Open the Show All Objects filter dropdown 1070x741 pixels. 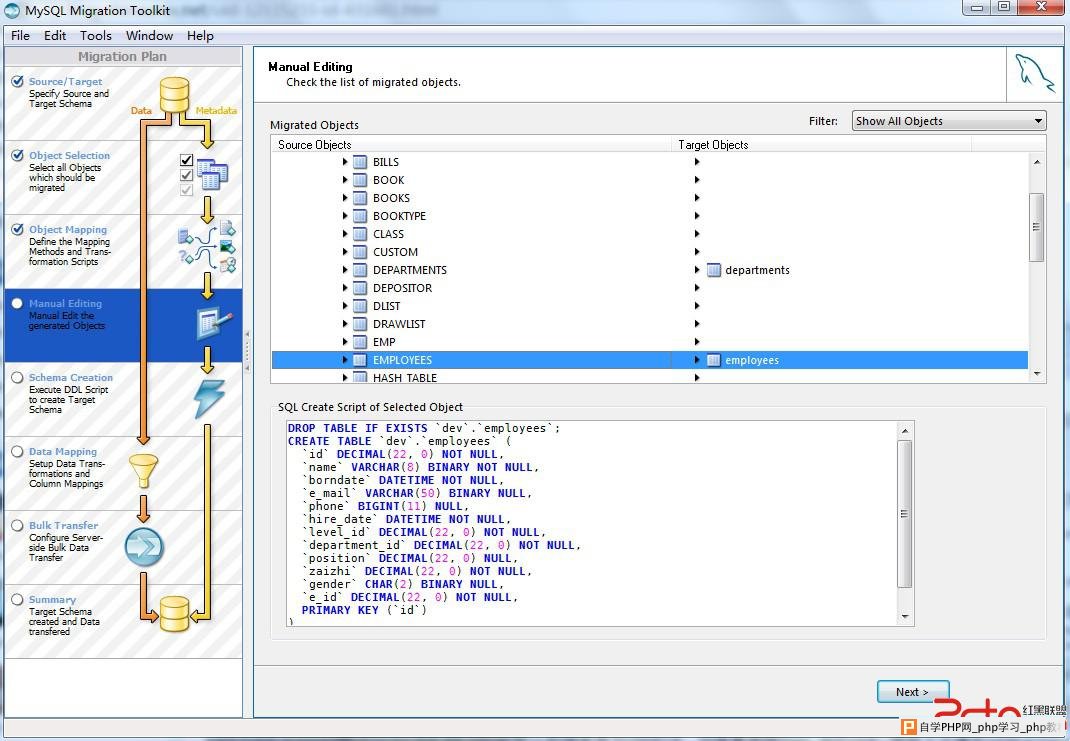[x=949, y=121]
